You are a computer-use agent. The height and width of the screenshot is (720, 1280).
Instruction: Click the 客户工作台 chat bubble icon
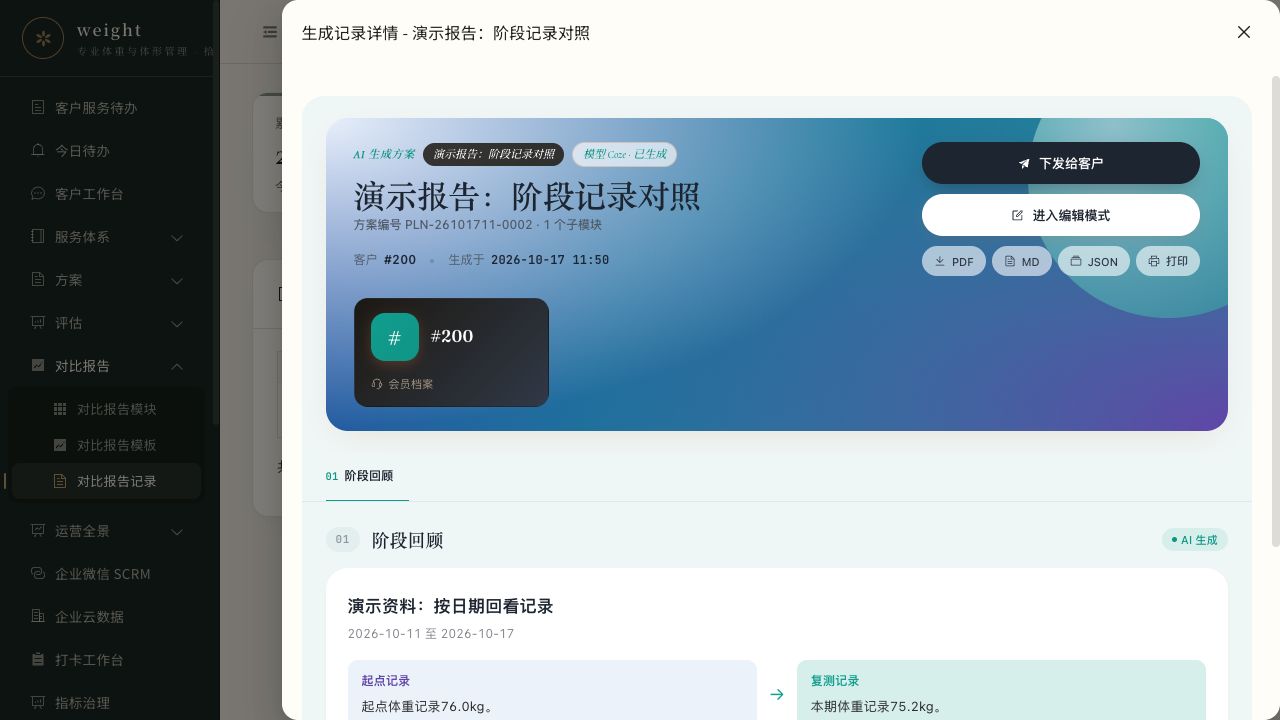(38, 194)
